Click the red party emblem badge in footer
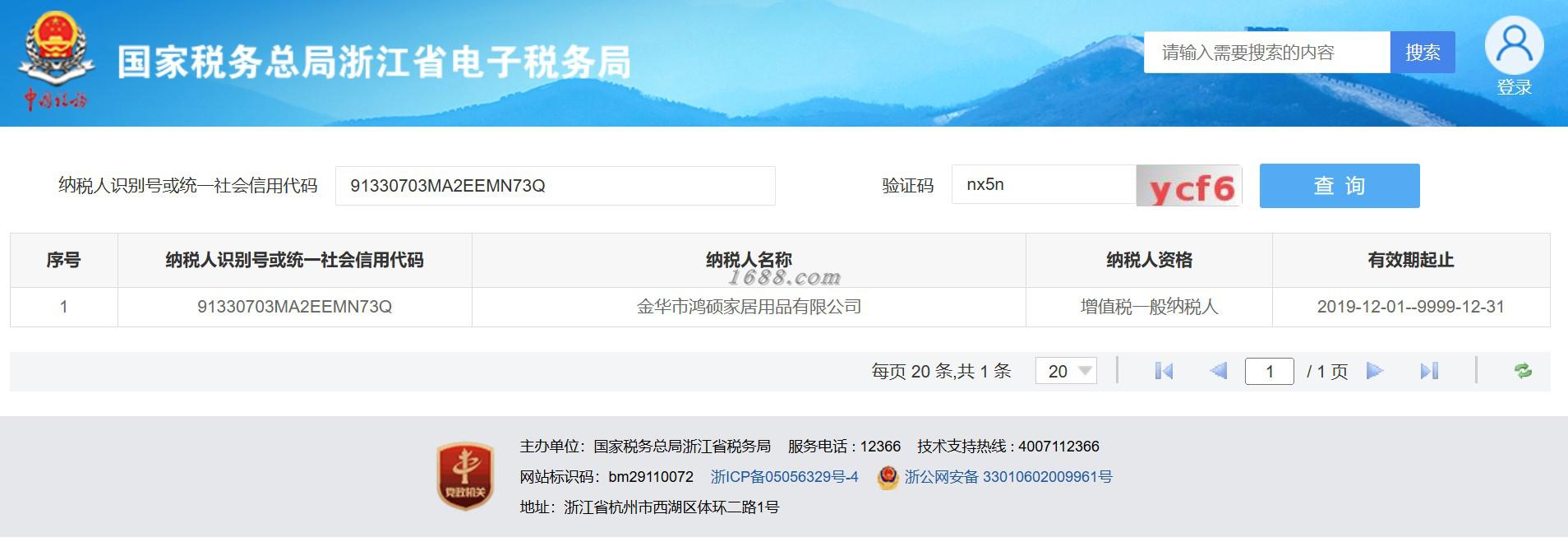 pyautogui.click(x=465, y=476)
